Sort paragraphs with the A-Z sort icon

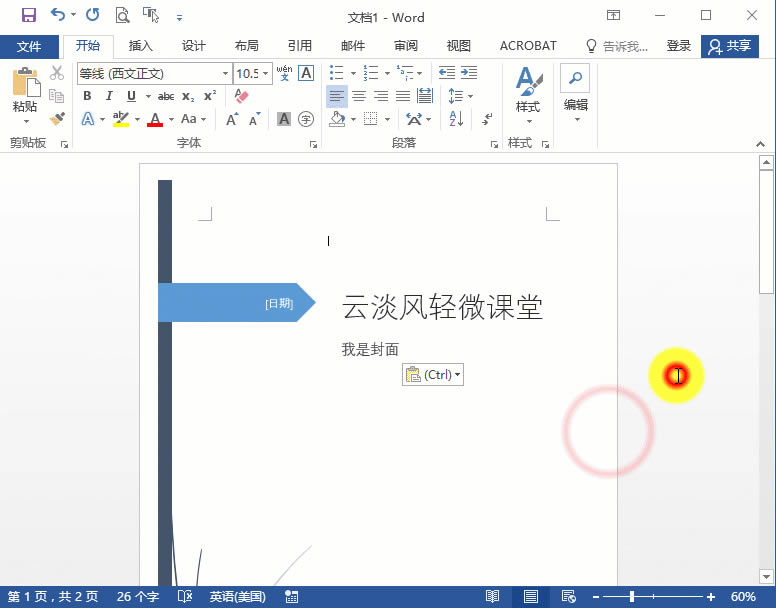(x=456, y=119)
